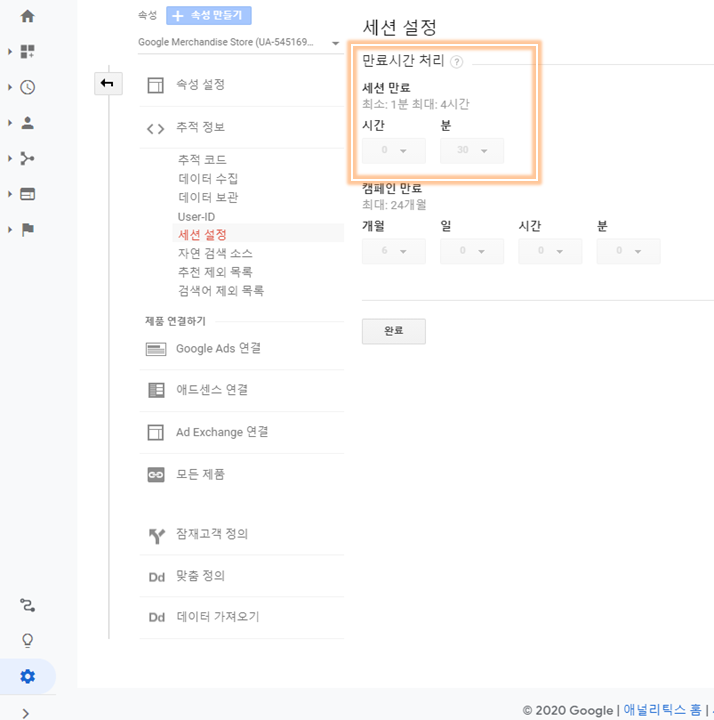Open the 추천 제외 목록 submenu item
The image size is (714, 720).
215,272
